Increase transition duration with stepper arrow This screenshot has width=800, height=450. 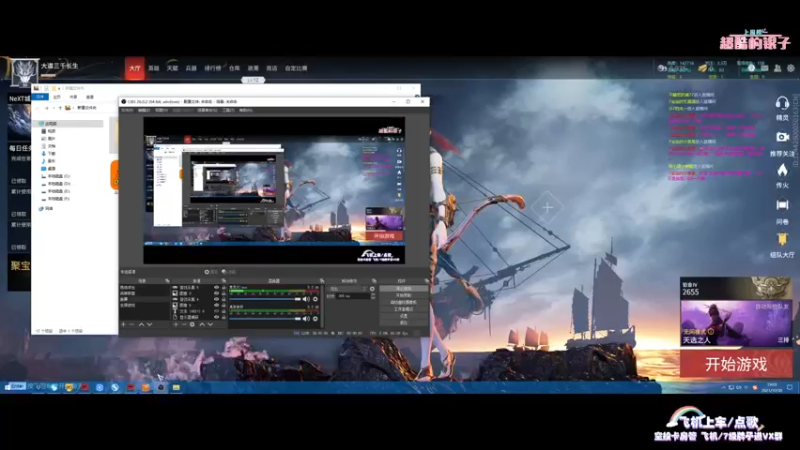tap(373, 294)
